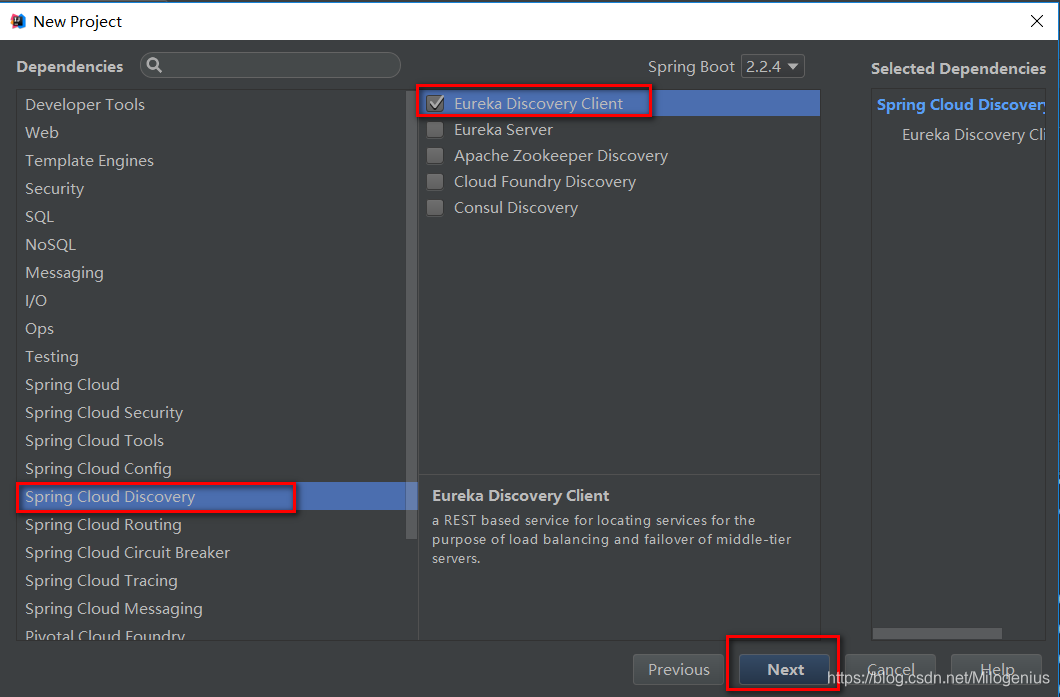Open the Spring Boot version dropdown
The image size is (1060, 697).
click(x=773, y=66)
